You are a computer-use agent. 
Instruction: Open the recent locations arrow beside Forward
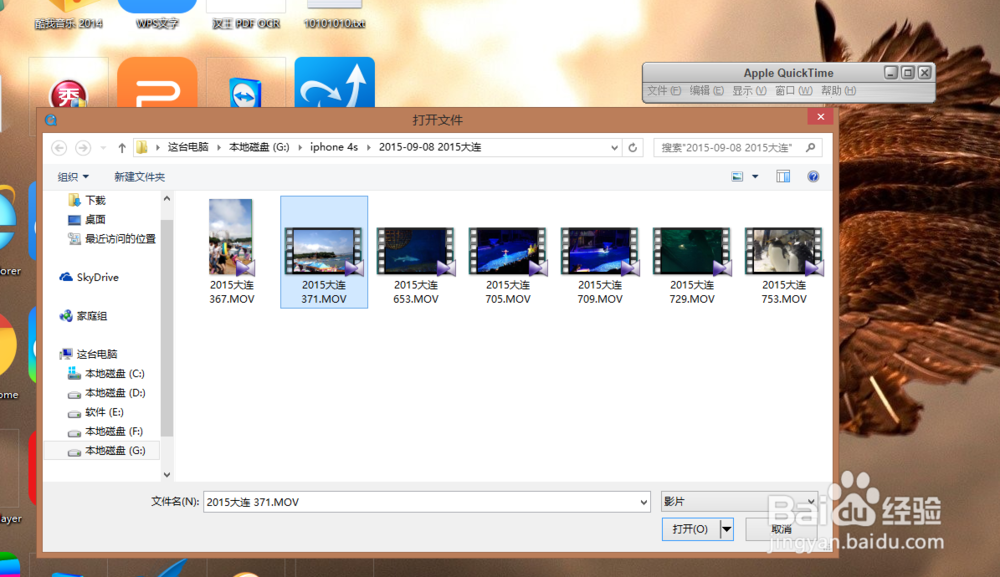tap(103, 148)
